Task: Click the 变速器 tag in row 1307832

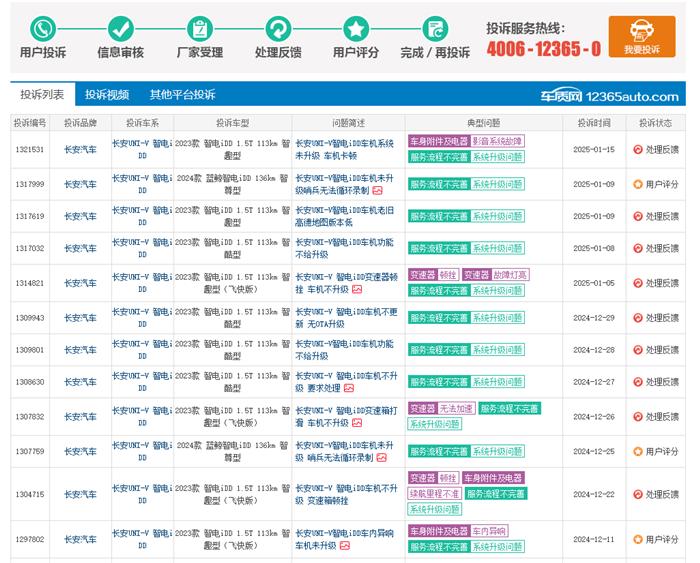Action: 422,408
